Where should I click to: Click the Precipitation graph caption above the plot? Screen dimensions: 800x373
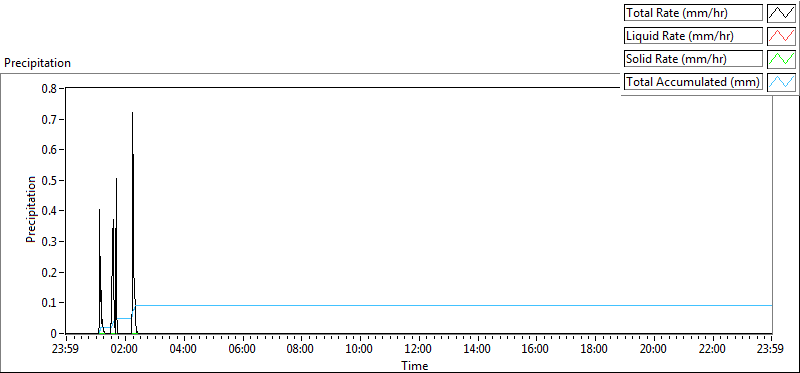tap(37, 63)
